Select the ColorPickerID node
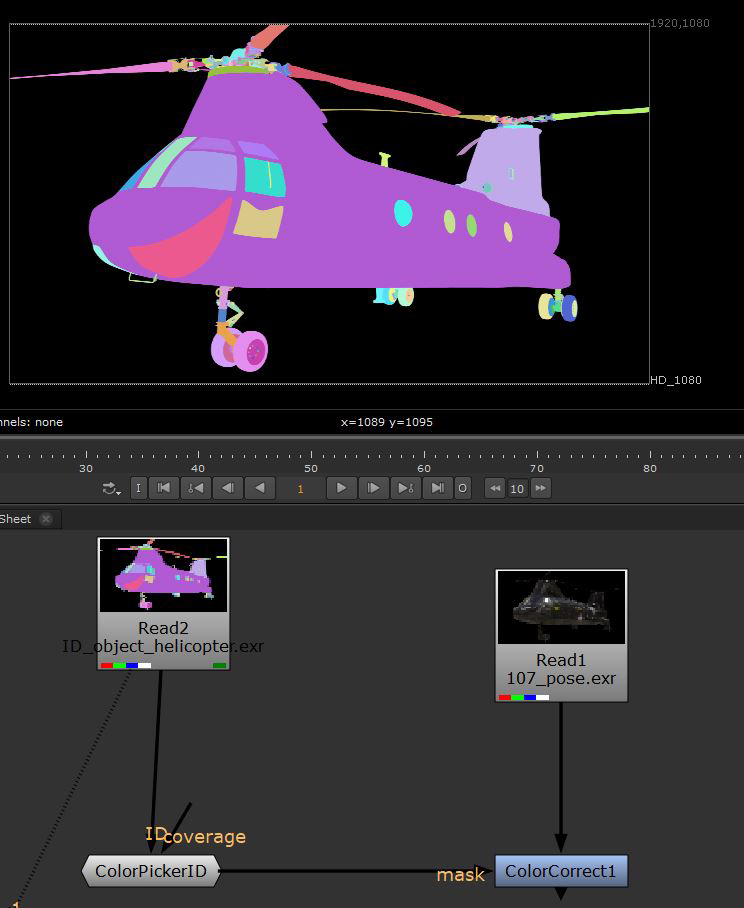This screenshot has width=744, height=908. click(x=150, y=871)
